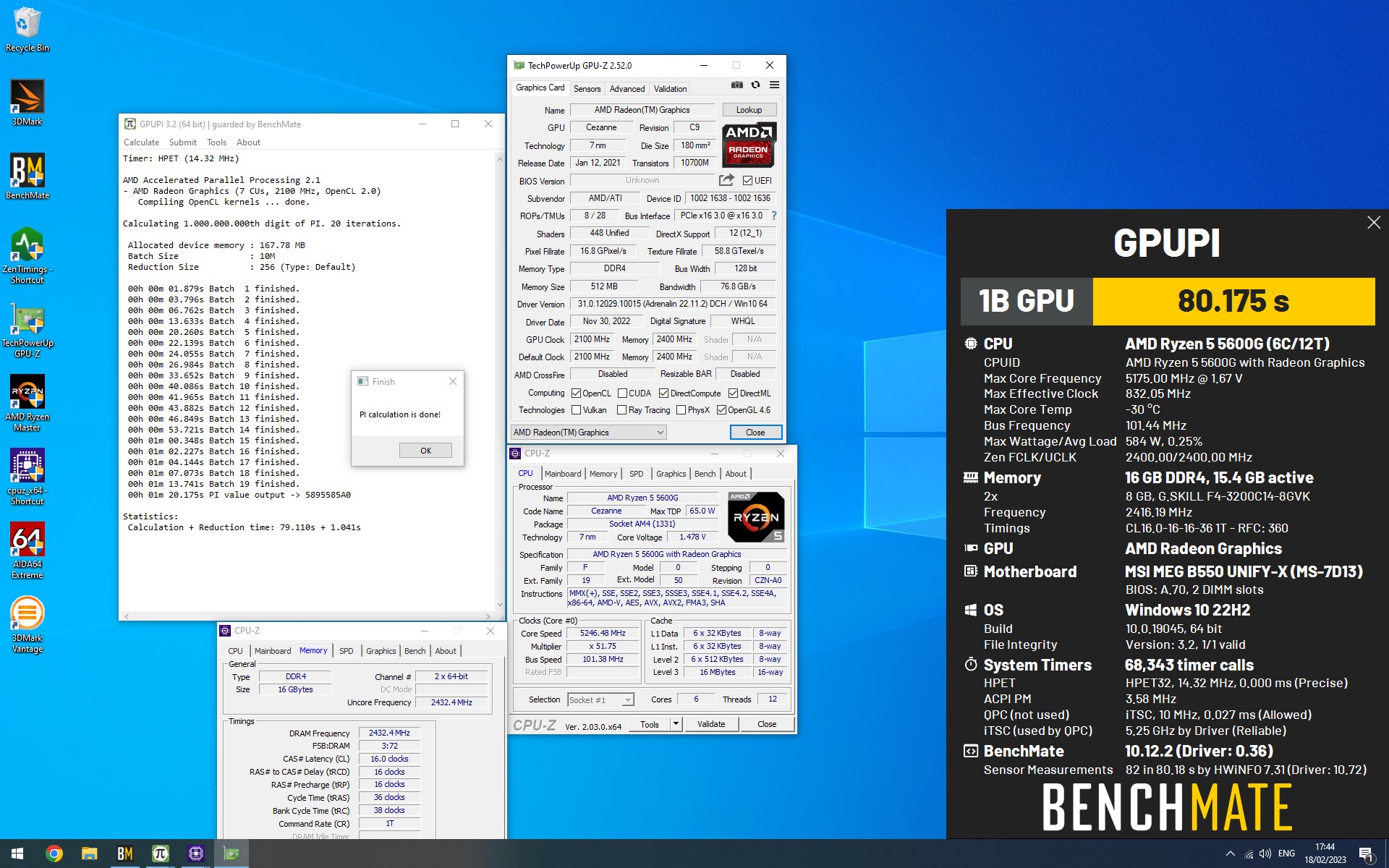Open GPU-Z hamburger menu icon

click(774, 85)
